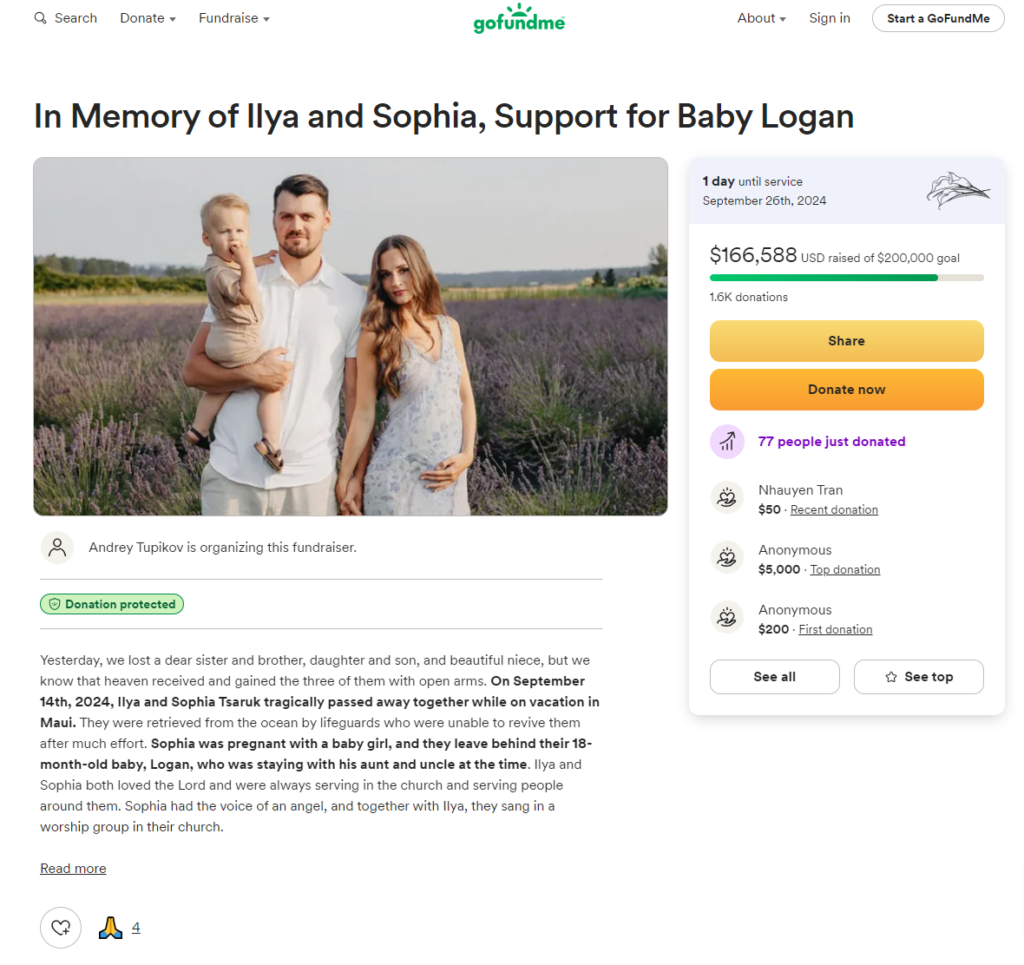Expand the Fundraise dropdown menu

[x=234, y=18]
